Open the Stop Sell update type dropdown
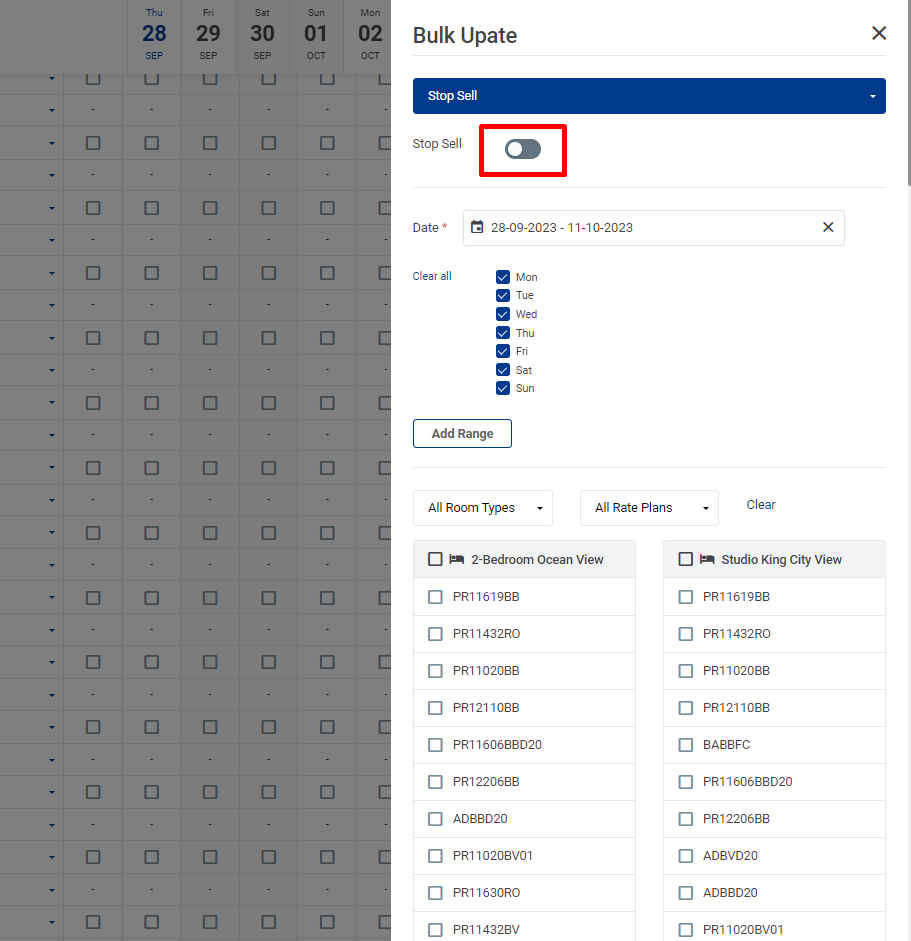The height and width of the screenshot is (941, 911). pos(649,96)
